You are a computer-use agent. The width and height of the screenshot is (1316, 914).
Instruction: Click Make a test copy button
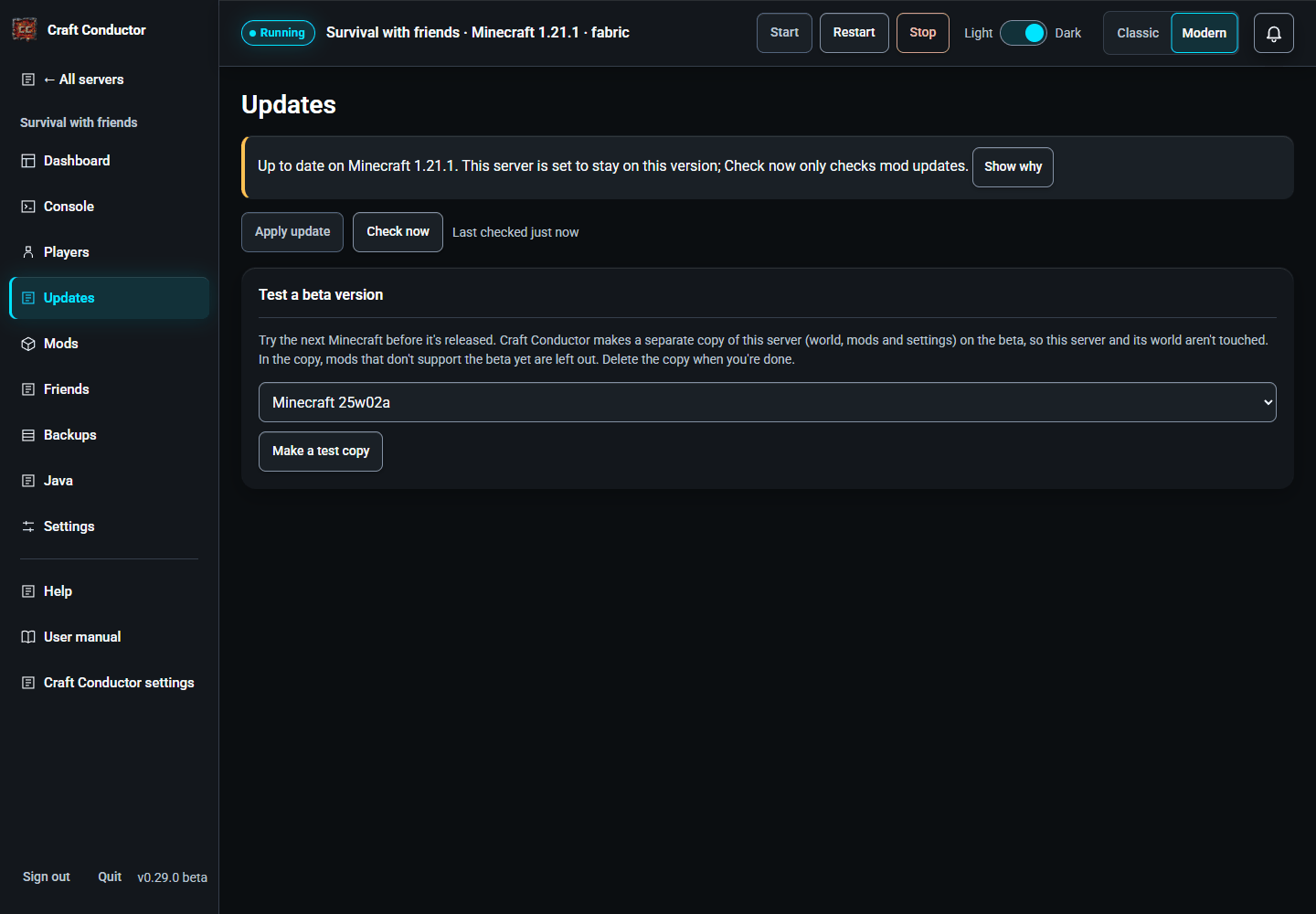coord(321,452)
